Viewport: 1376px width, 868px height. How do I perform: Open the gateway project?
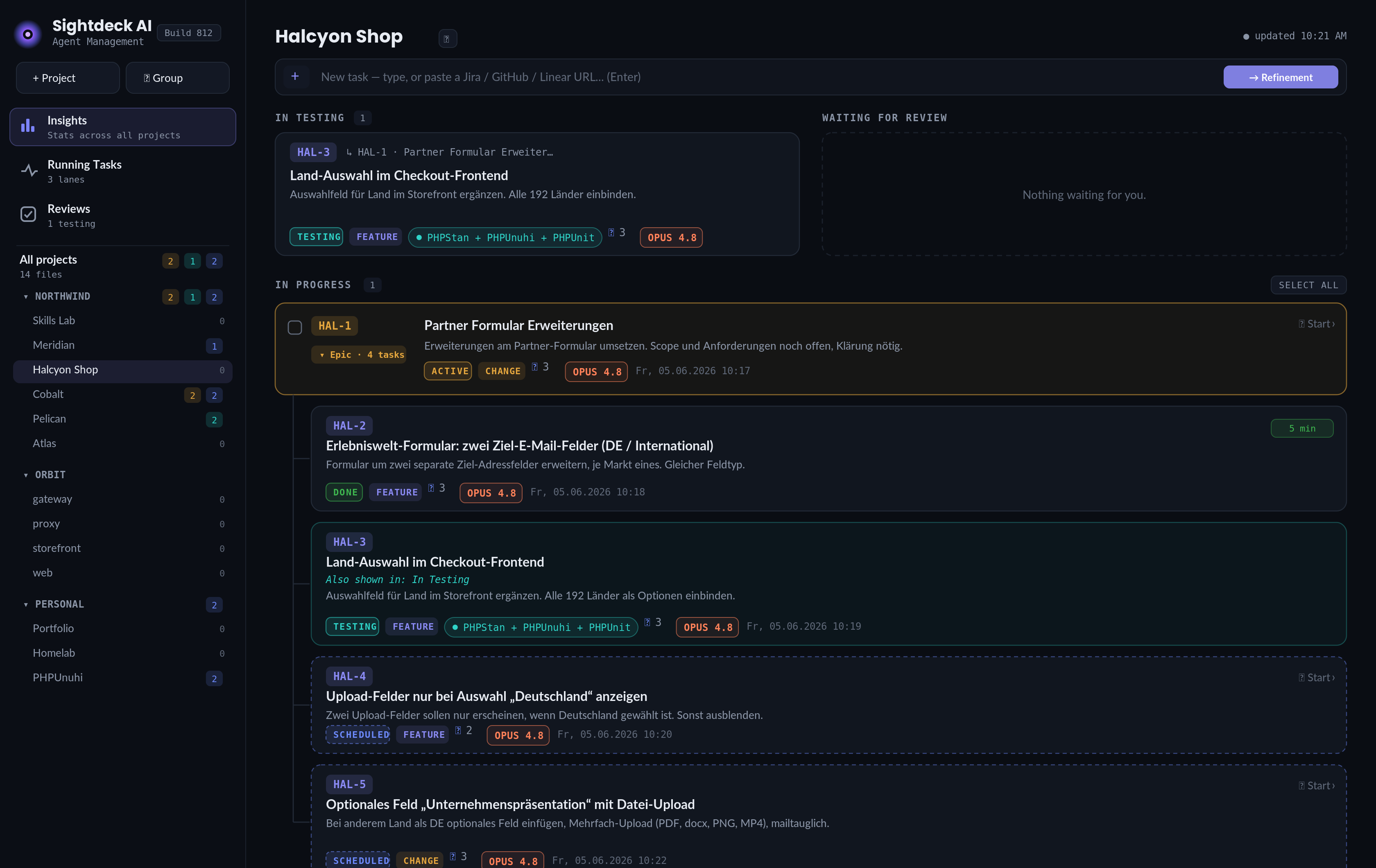123,500
